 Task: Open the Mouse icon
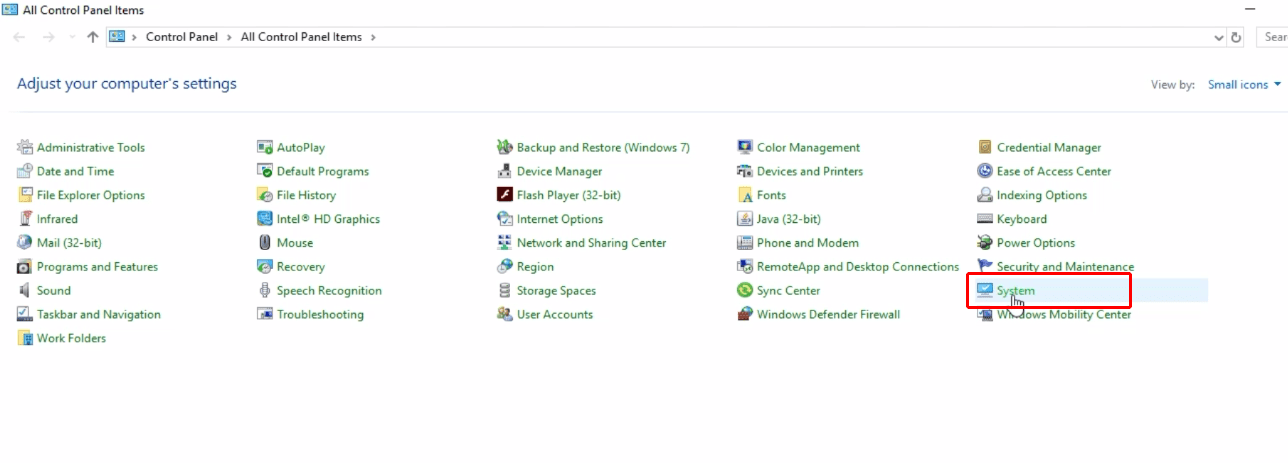(x=265, y=243)
